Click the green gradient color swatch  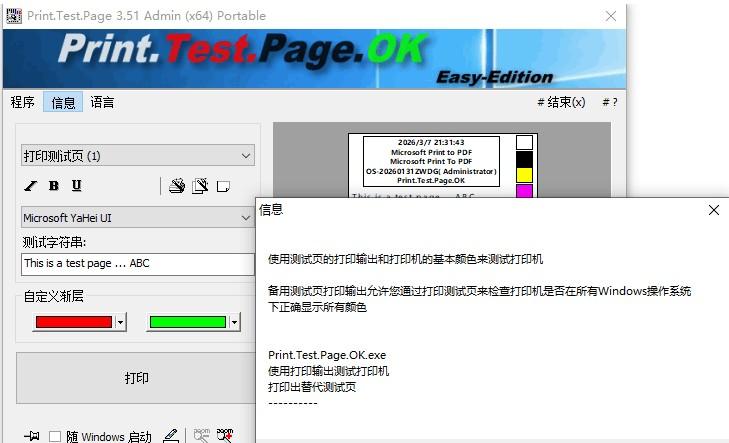[188, 322]
